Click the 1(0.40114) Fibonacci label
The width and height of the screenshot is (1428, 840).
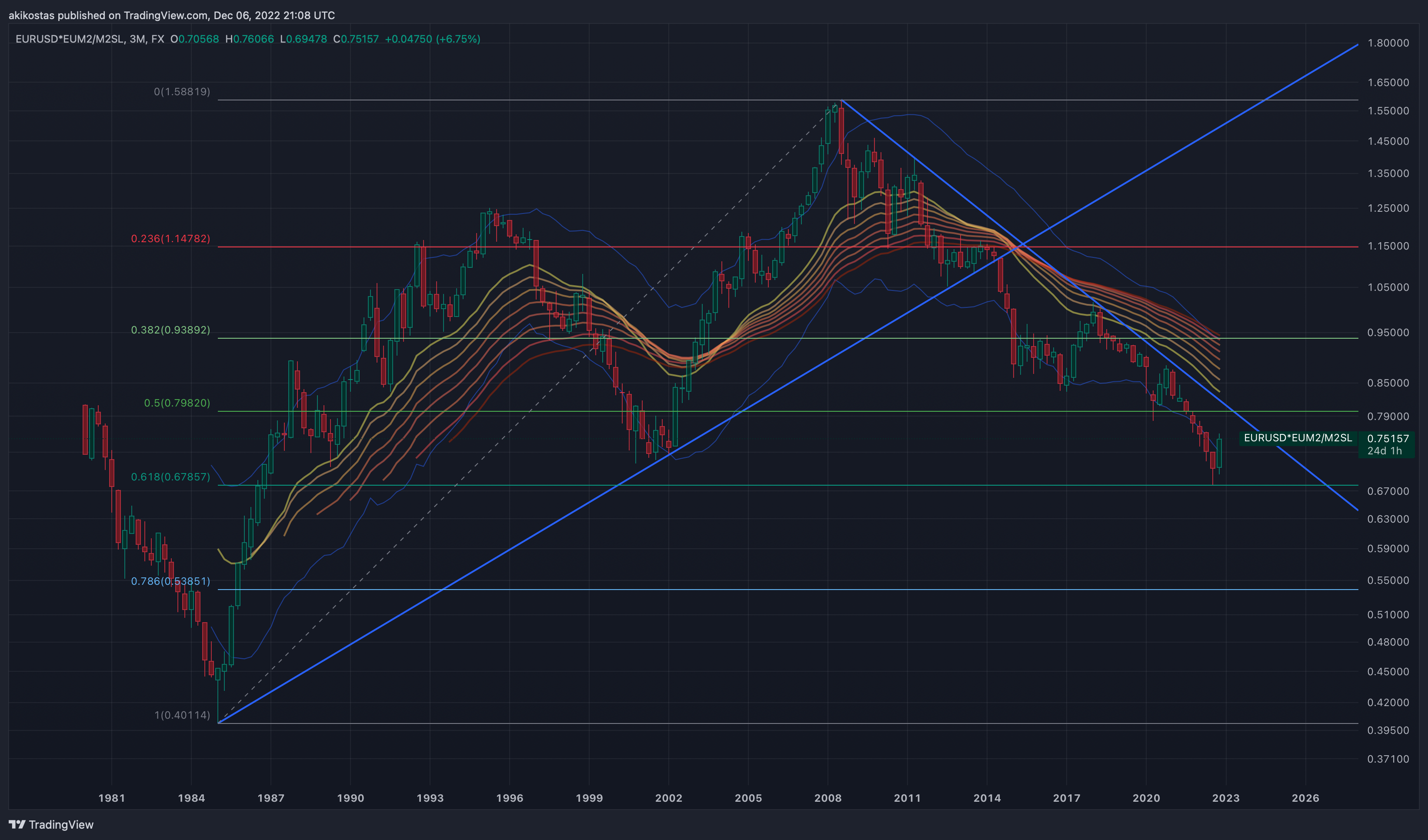[x=182, y=715]
